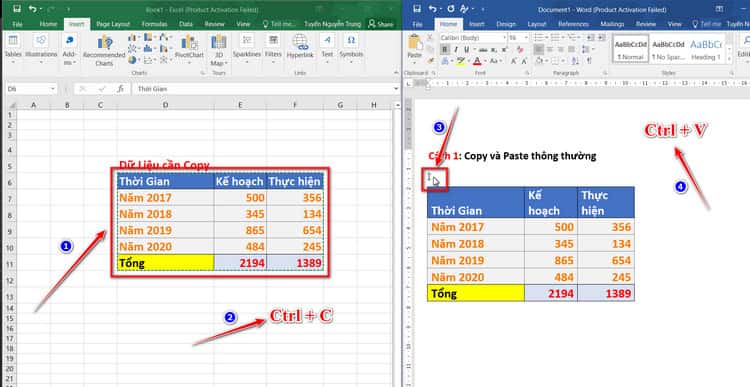The height and width of the screenshot is (387, 750).
Task: Click Format Painter in Word clipboard group
Action: 430,60
